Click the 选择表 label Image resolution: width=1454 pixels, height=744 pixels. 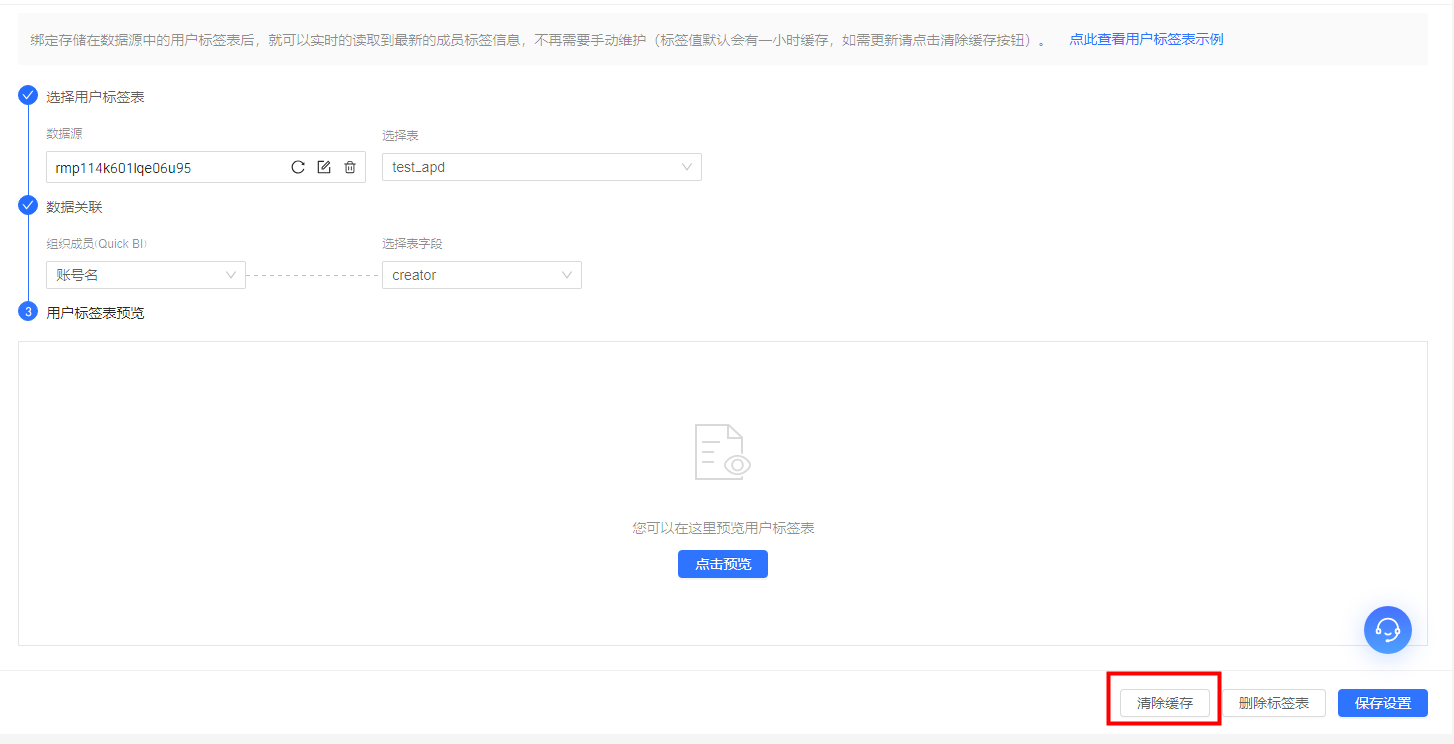coord(400,135)
